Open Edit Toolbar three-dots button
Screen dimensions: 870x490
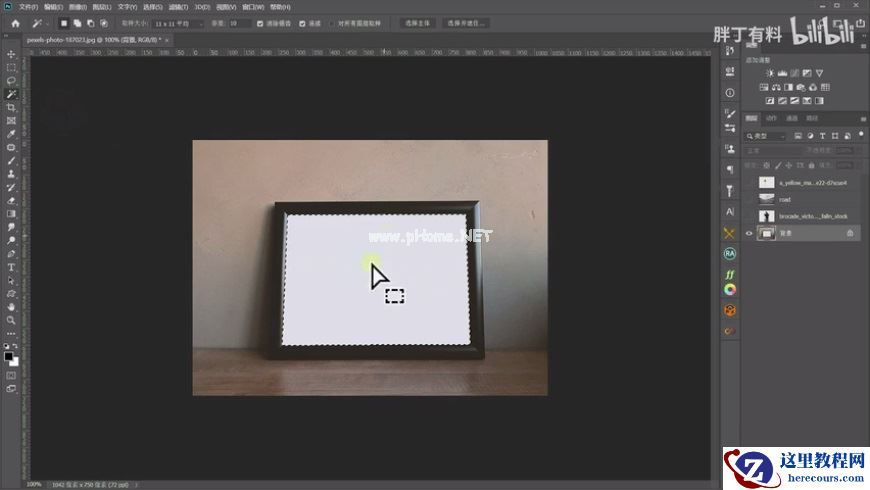(11, 334)
